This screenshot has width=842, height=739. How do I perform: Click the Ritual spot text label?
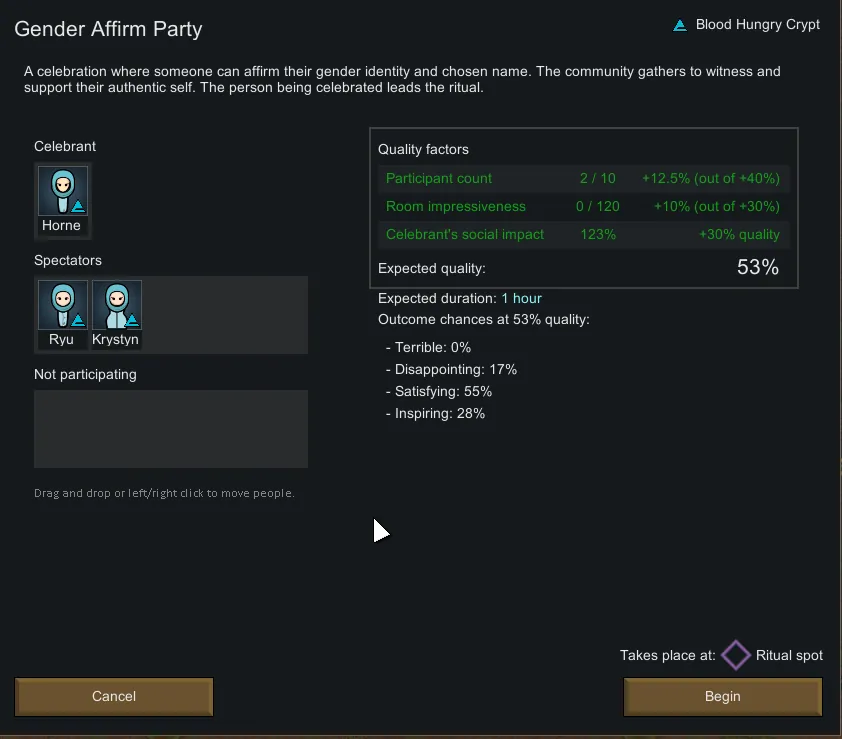789,656
